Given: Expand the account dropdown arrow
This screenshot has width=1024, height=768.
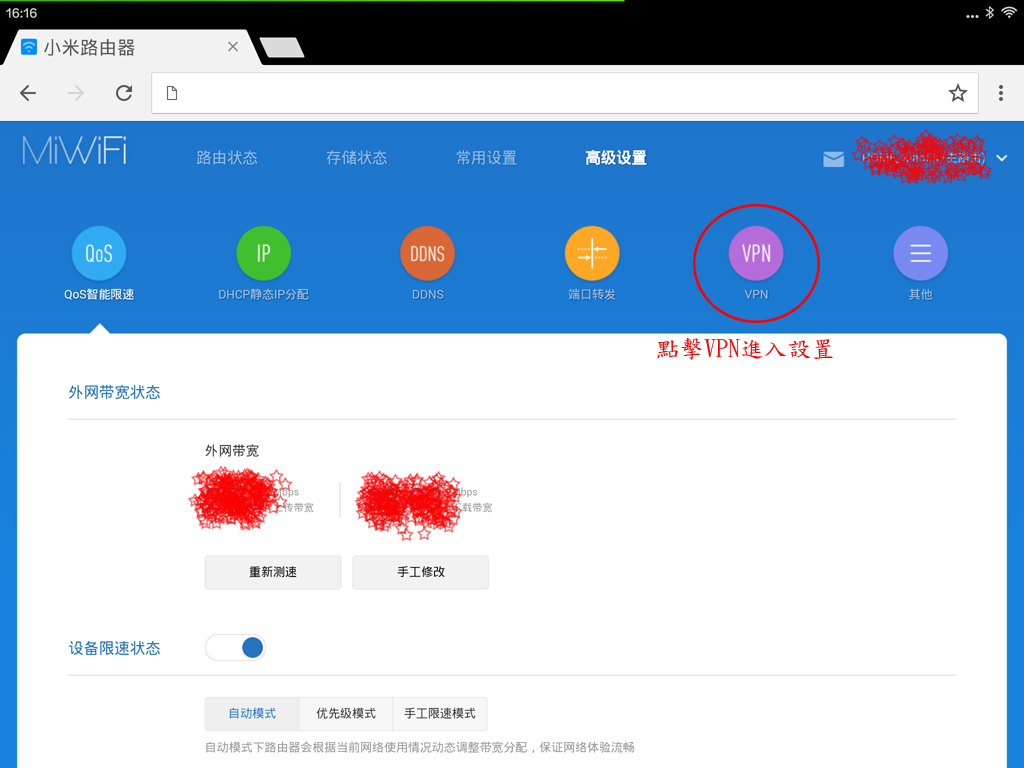Looking at the screenshot, I should [x=1002, y=158].
